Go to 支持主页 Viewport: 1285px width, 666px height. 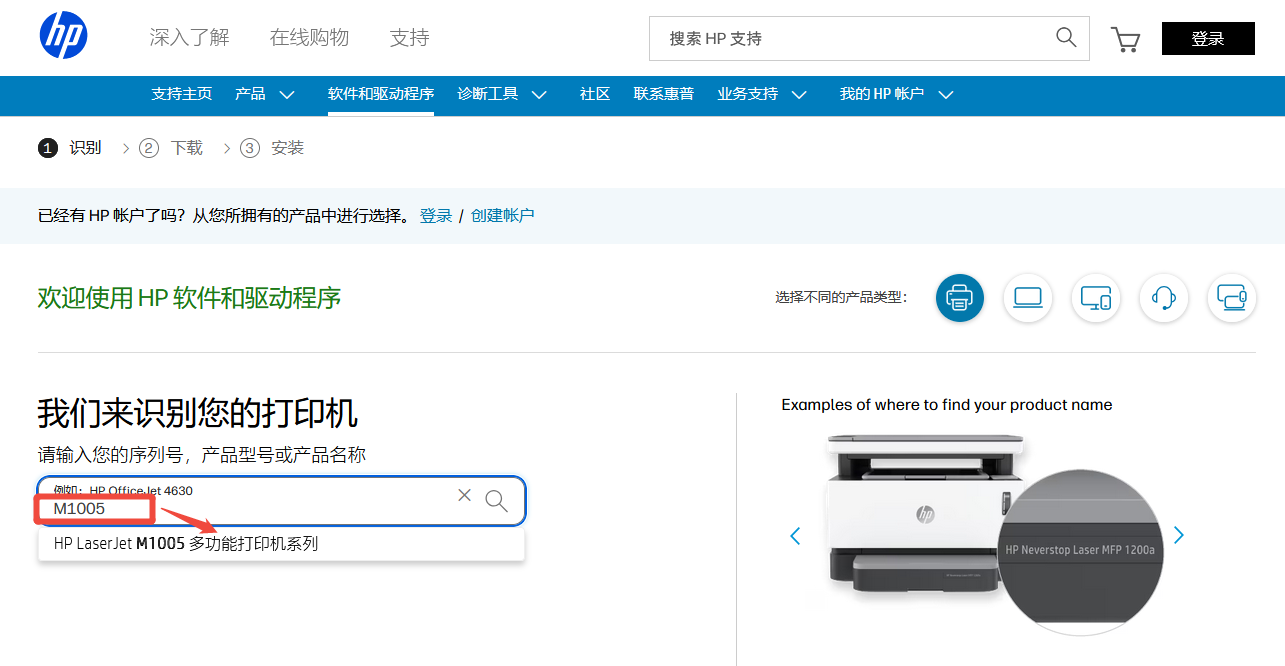[x=182, y=94]
